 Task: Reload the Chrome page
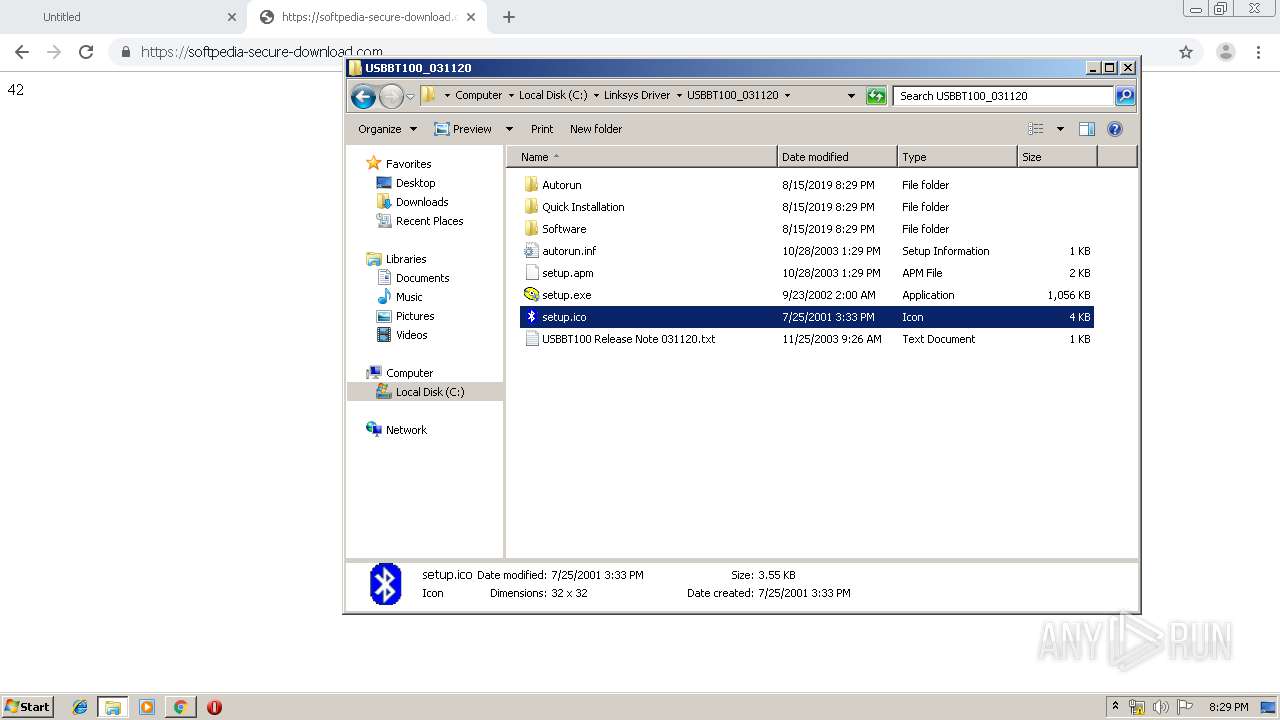pos(86,52)
